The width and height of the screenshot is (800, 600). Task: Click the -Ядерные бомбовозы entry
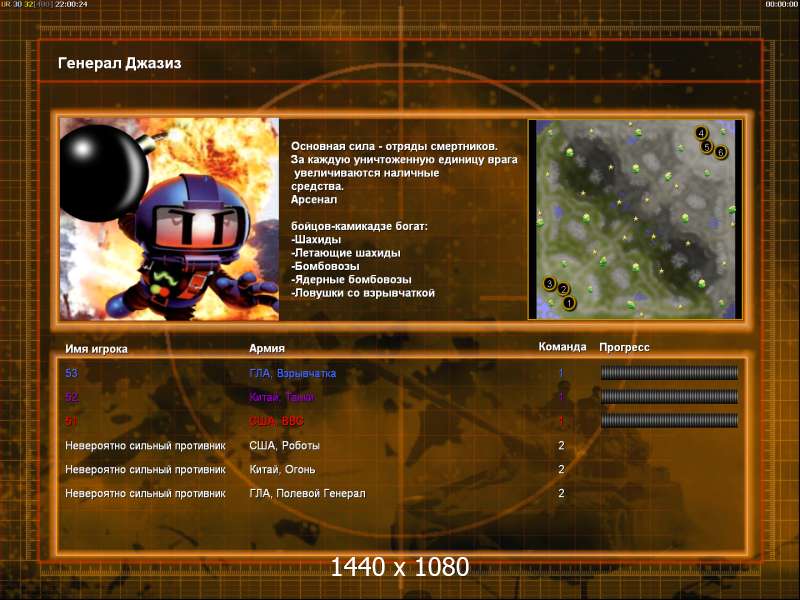[x=351, y=280]
